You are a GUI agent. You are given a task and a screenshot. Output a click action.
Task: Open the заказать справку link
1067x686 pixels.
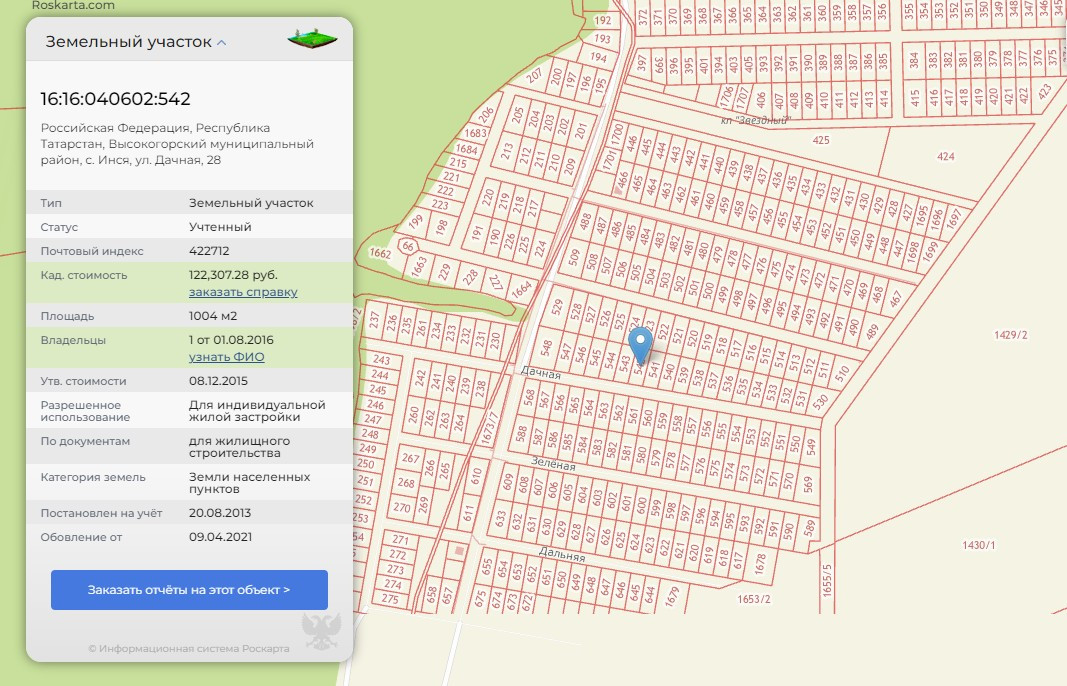(x=243, y=292)
